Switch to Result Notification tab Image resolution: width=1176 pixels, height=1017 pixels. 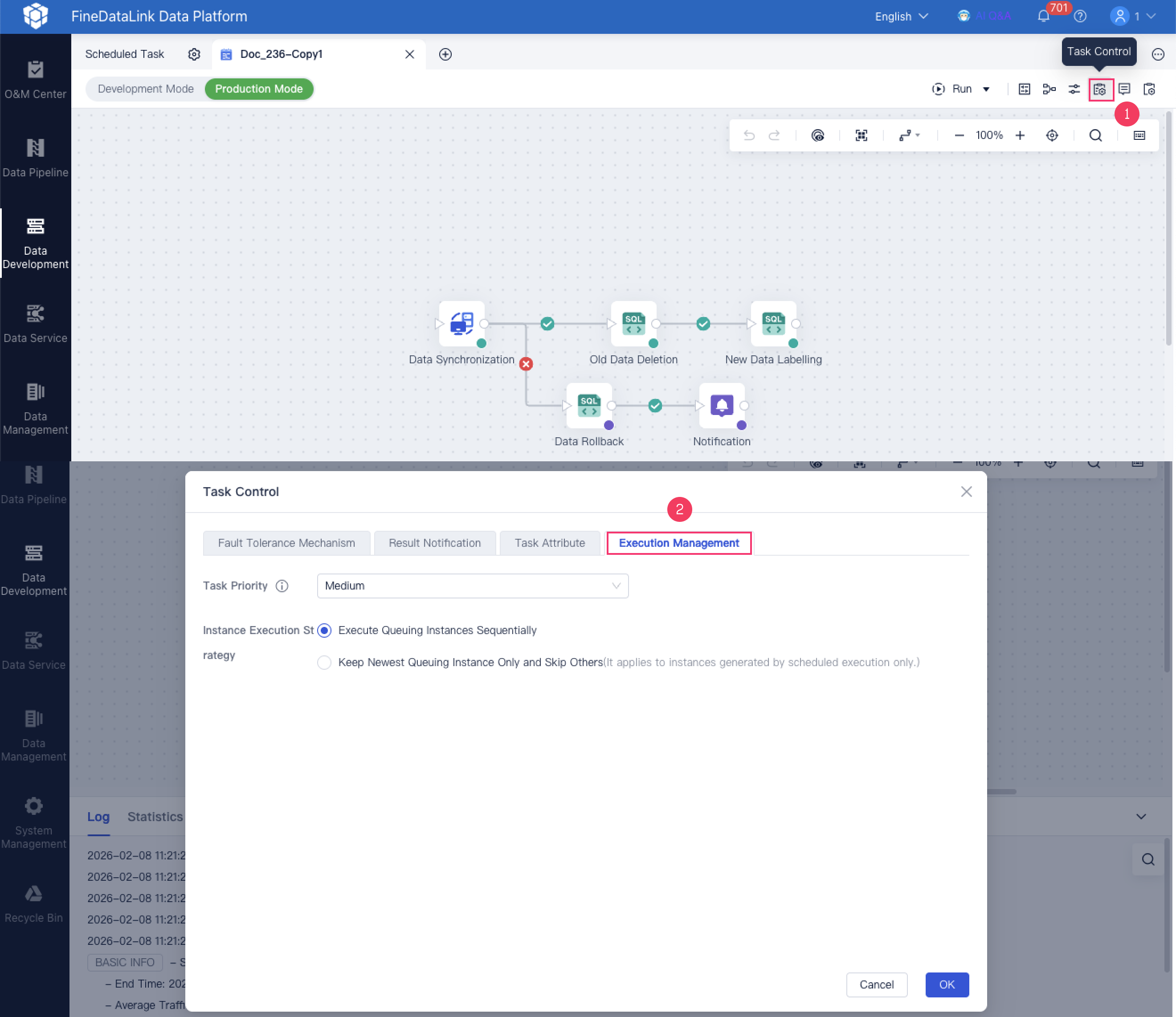tap(434, 543)
